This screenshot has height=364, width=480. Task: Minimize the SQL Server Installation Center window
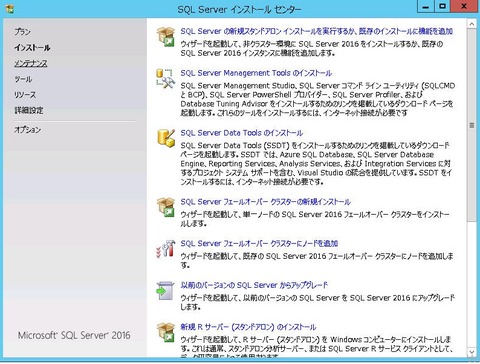click(425, 7)
